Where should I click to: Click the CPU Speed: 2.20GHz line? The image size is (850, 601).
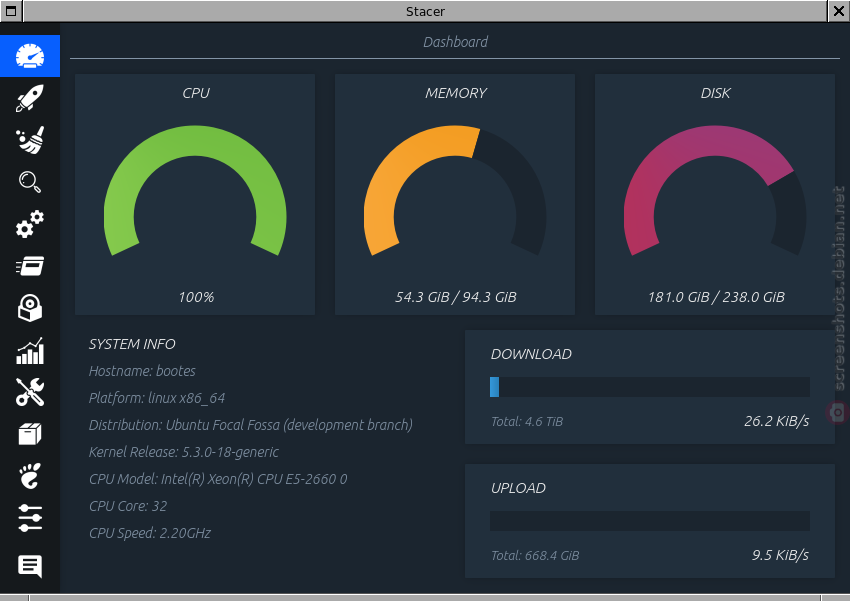[150, 533]
